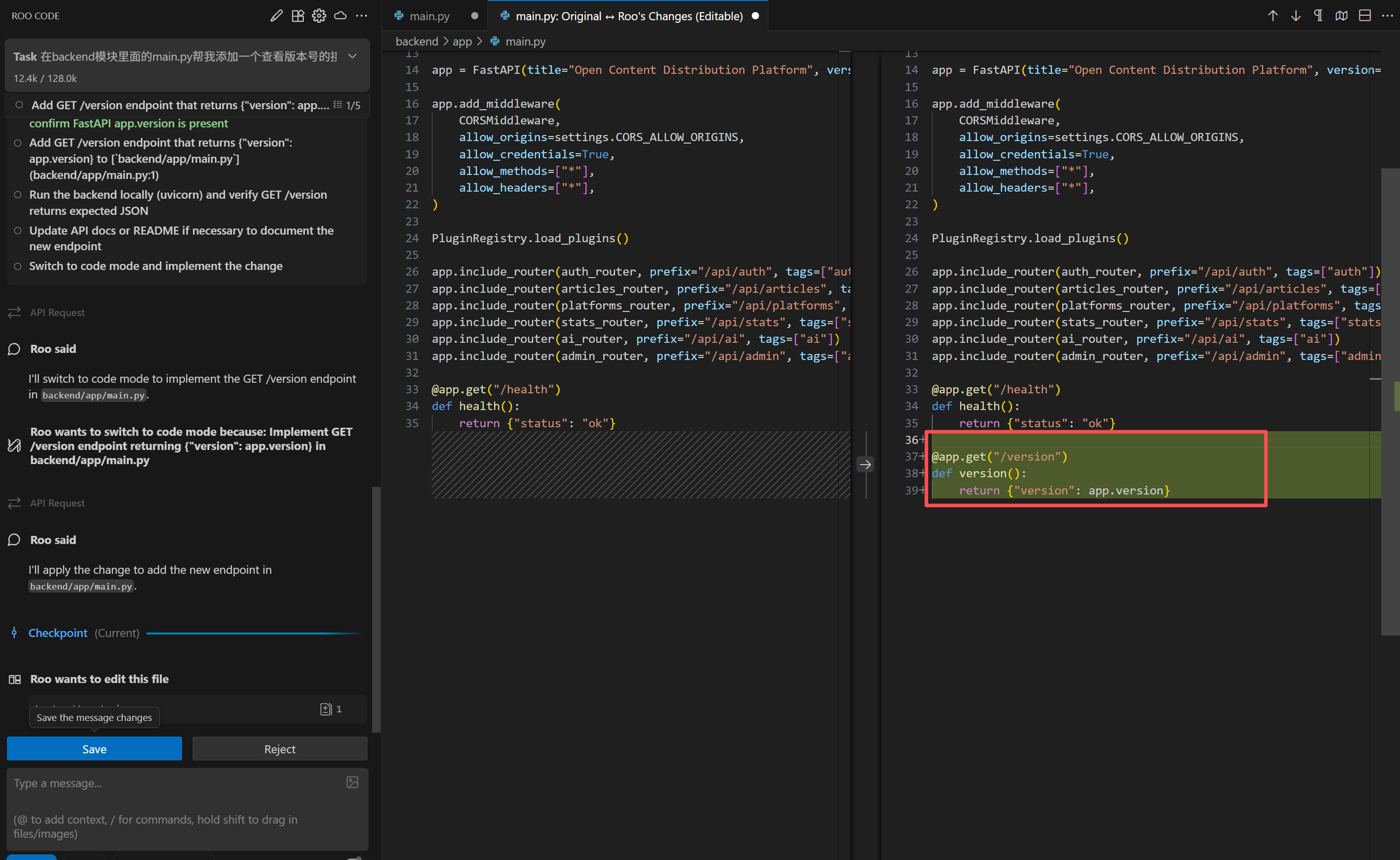
Task: Open Roo Code settings gear
Action: point(319,16)
